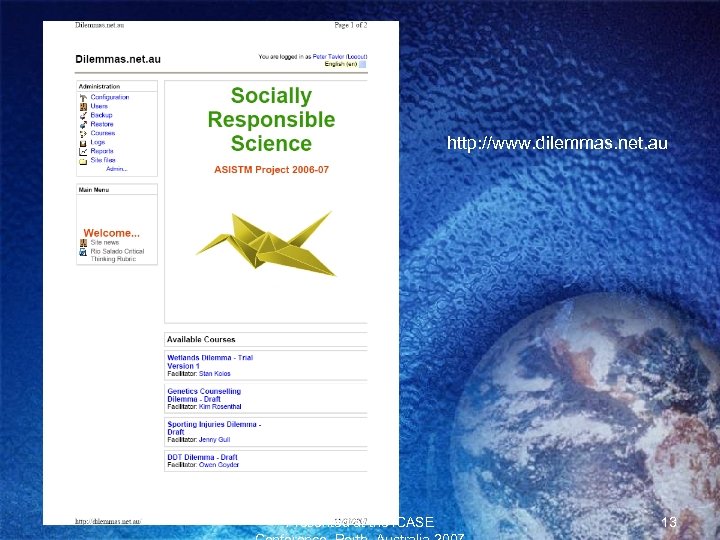Viewport: 720px width, 540px height.
Task: Click the Configuration wrench icon
Action: coord(83,98)
